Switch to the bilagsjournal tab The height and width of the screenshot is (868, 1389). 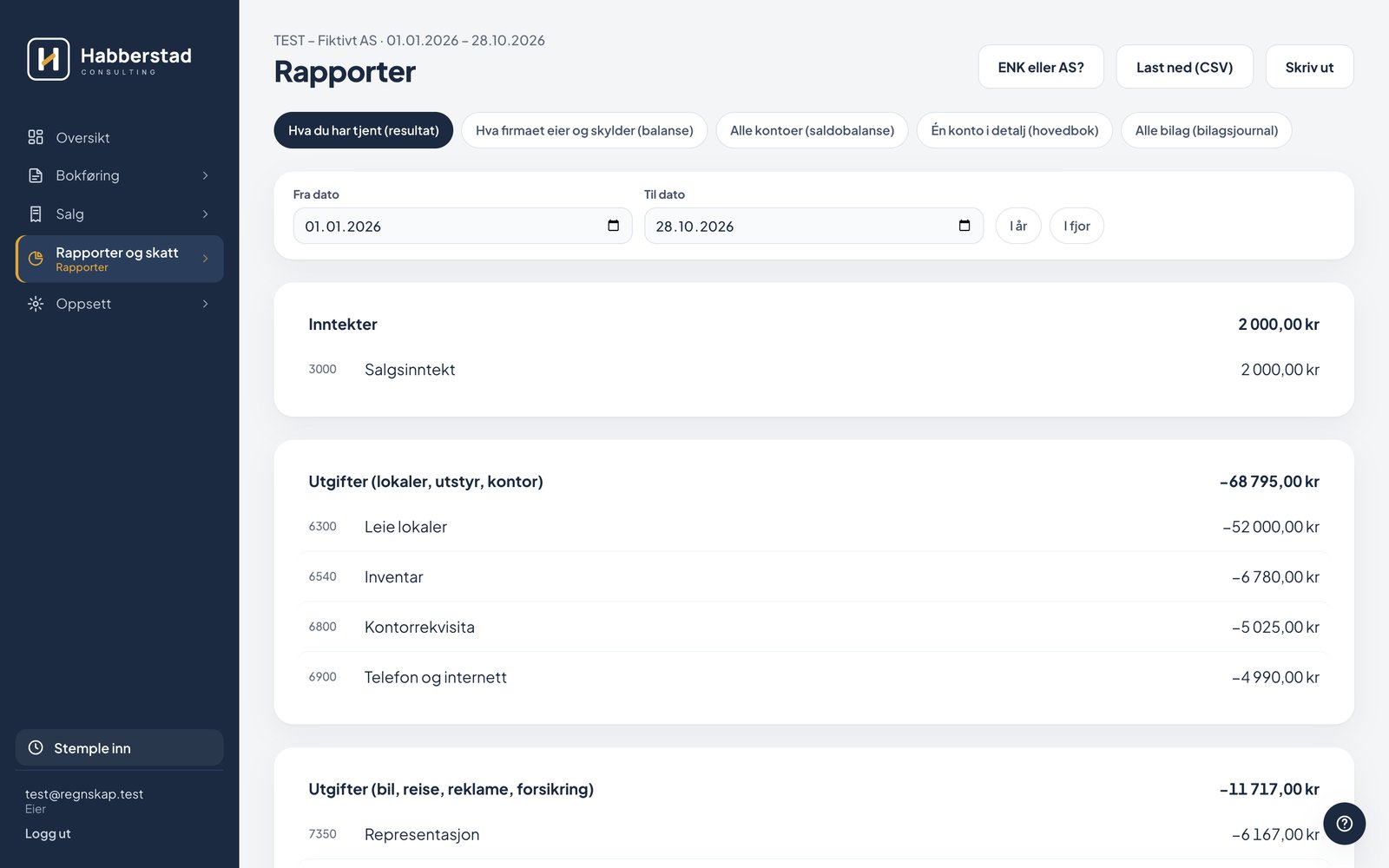[x=1207, y=130]
